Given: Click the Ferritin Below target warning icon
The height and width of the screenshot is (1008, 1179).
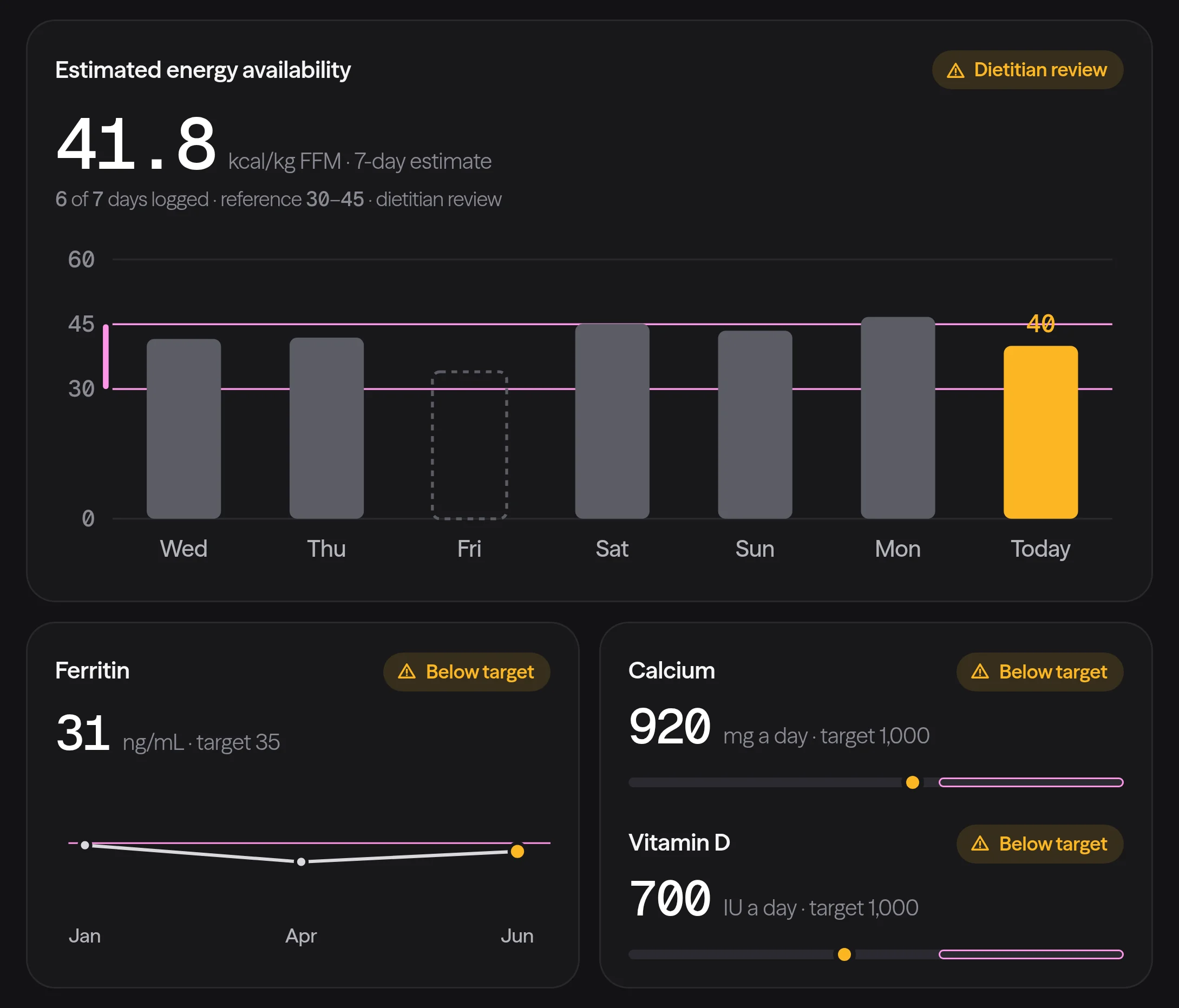Looking at the screenshot, I should (x=407, y=672).
